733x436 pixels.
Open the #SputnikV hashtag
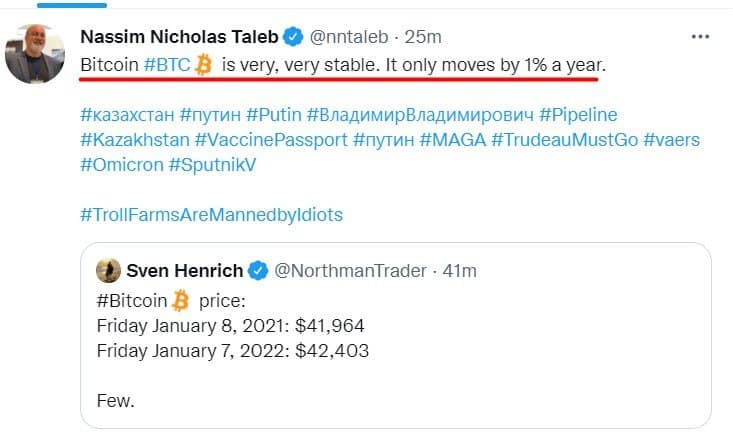click(x=212, y=164)
